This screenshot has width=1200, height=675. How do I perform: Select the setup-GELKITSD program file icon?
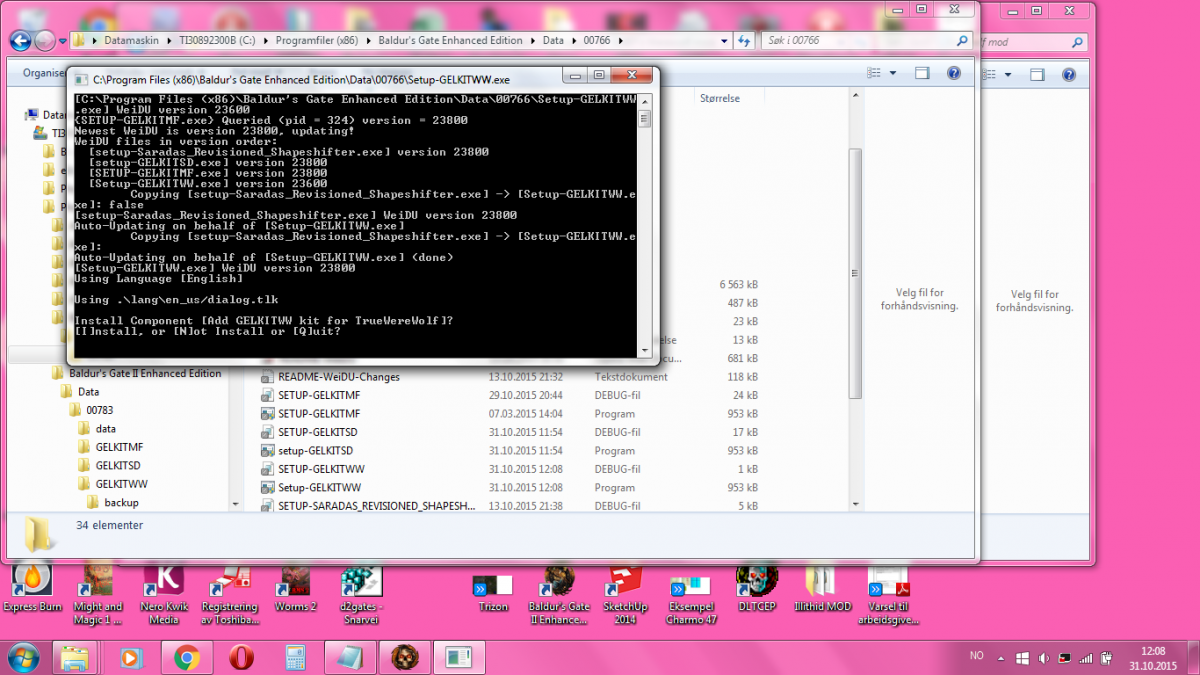coord(267,451)
